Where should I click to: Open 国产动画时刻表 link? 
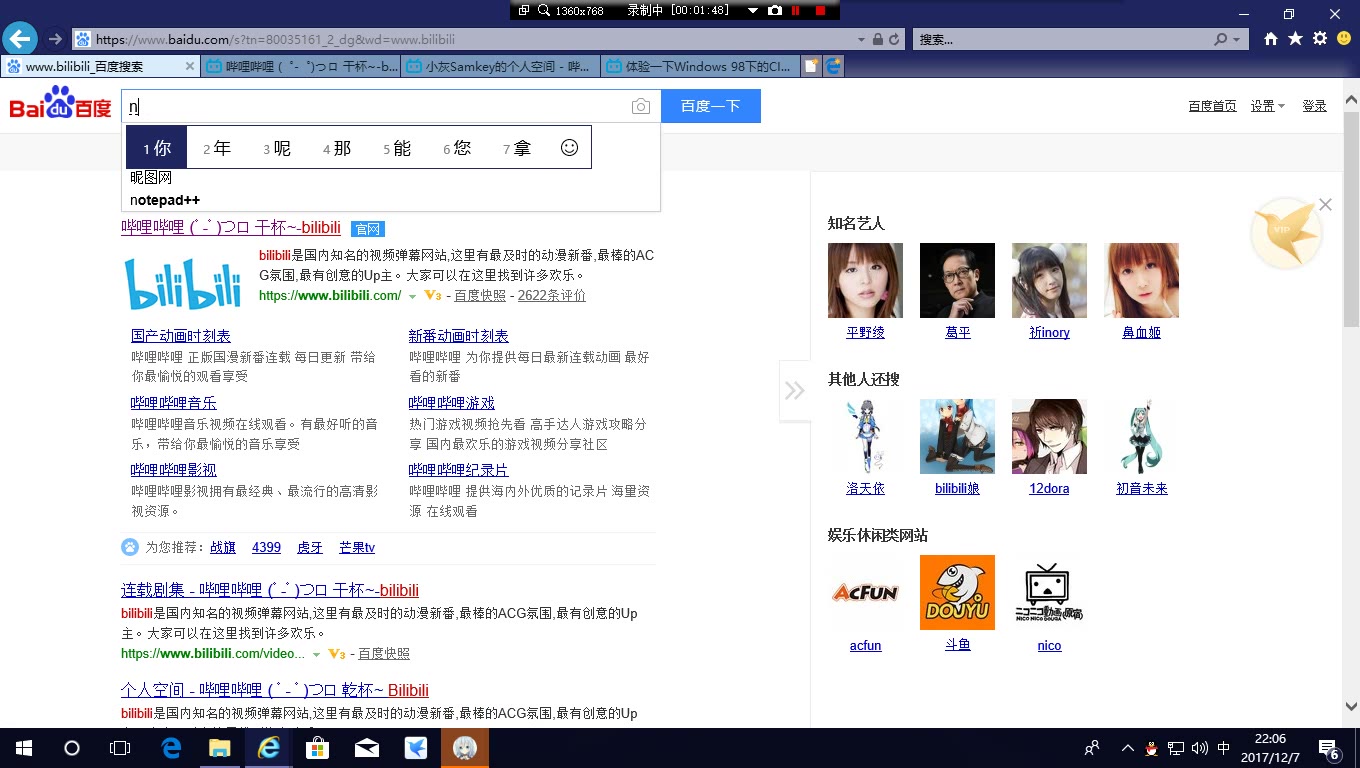pos(181,336)
